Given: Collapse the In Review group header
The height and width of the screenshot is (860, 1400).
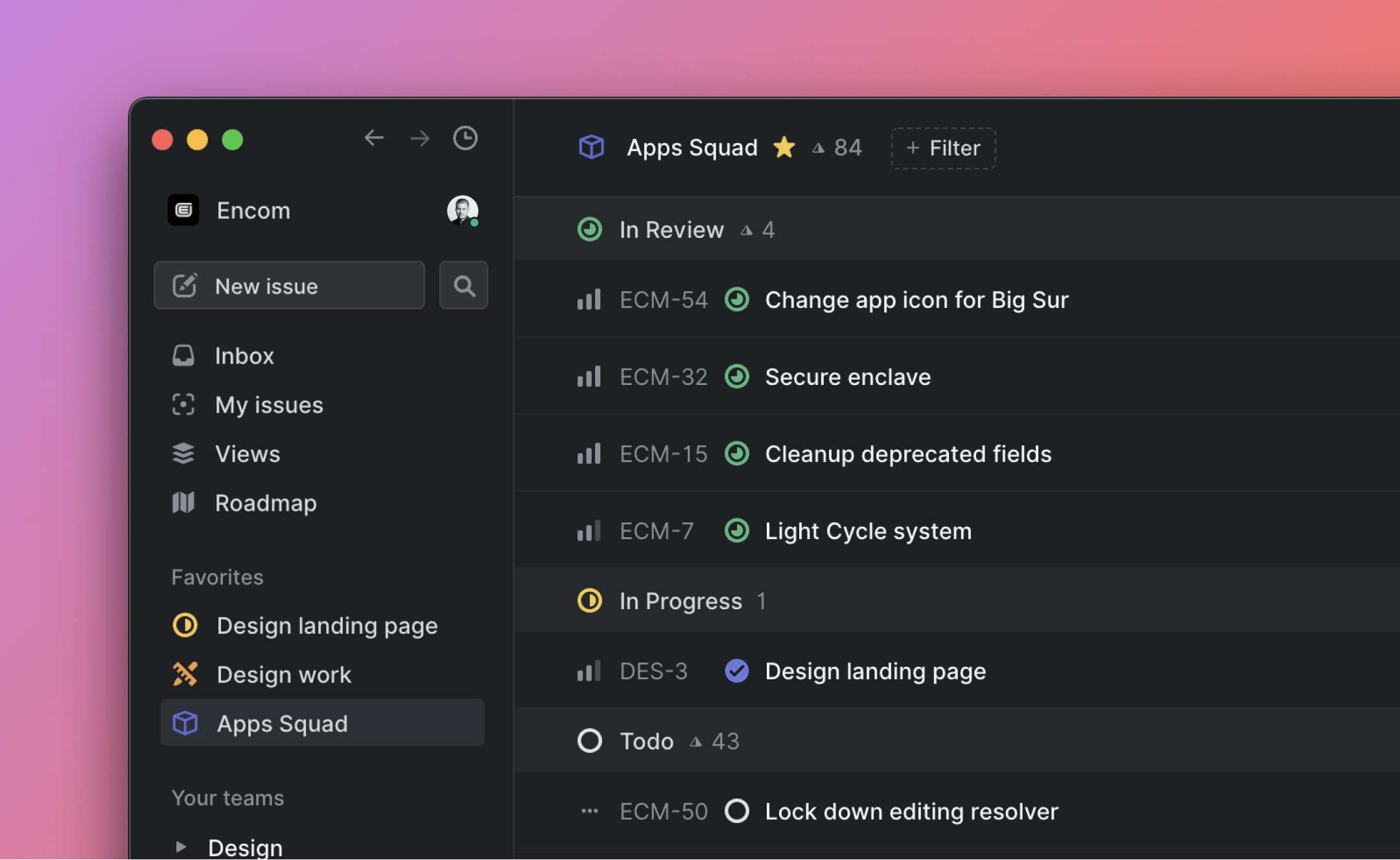Looking at the screenshot, I should point(671,229).
